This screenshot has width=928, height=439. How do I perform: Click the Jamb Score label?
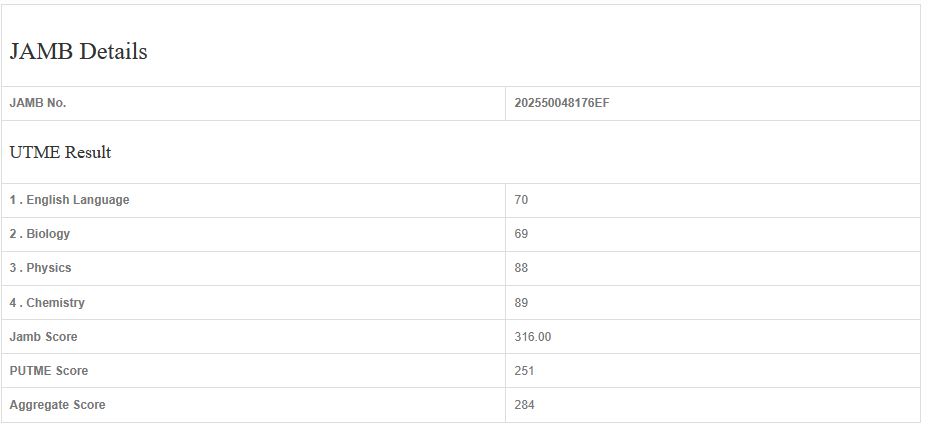43,337
